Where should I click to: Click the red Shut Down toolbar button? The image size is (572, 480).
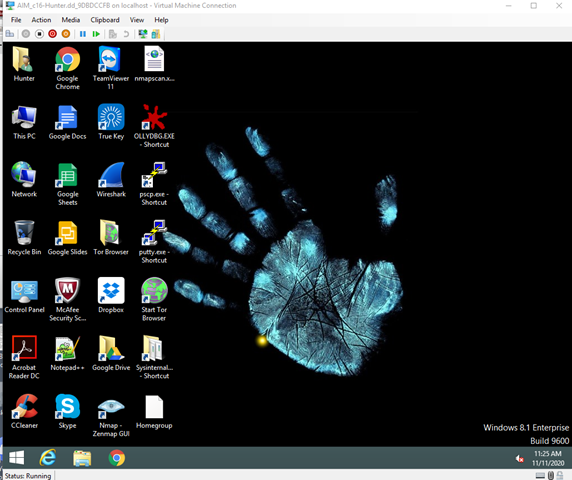pos(53,34)
